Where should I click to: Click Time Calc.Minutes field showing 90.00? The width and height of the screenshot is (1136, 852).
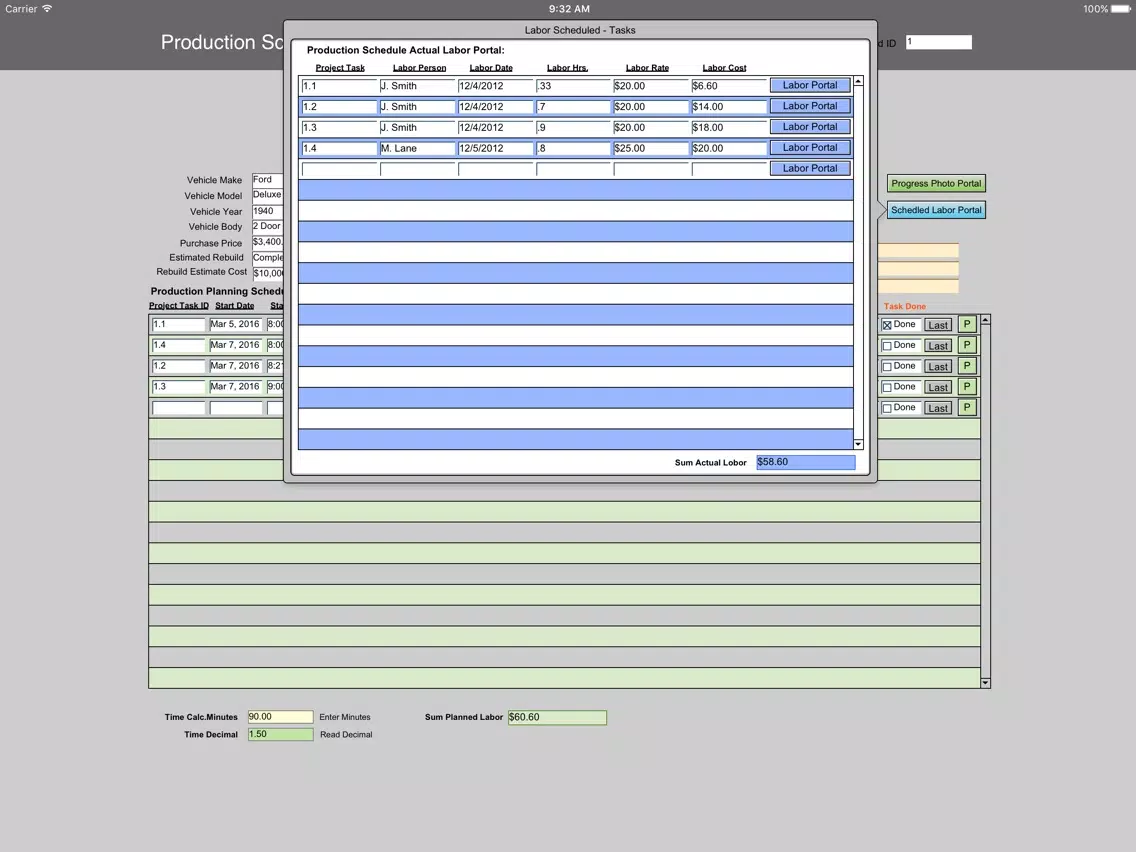click(x=280, y=717)
